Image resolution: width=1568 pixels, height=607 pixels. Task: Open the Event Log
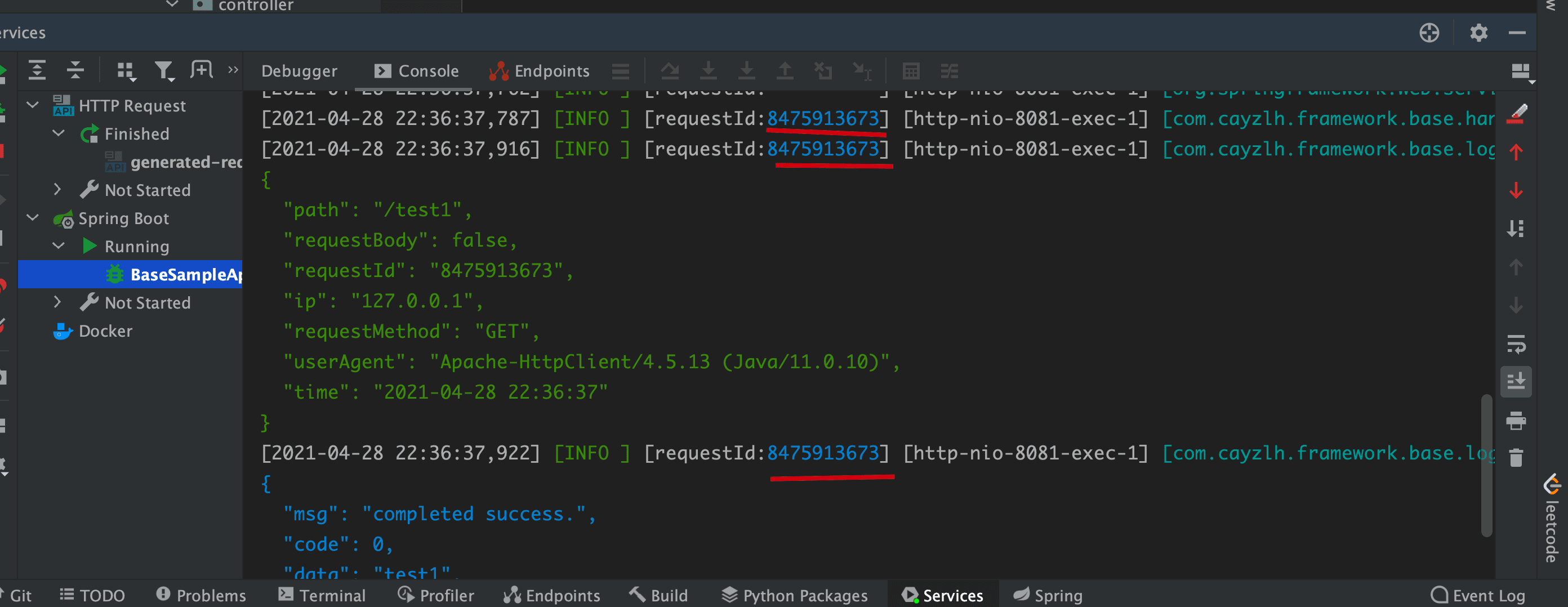[1477, 595]
